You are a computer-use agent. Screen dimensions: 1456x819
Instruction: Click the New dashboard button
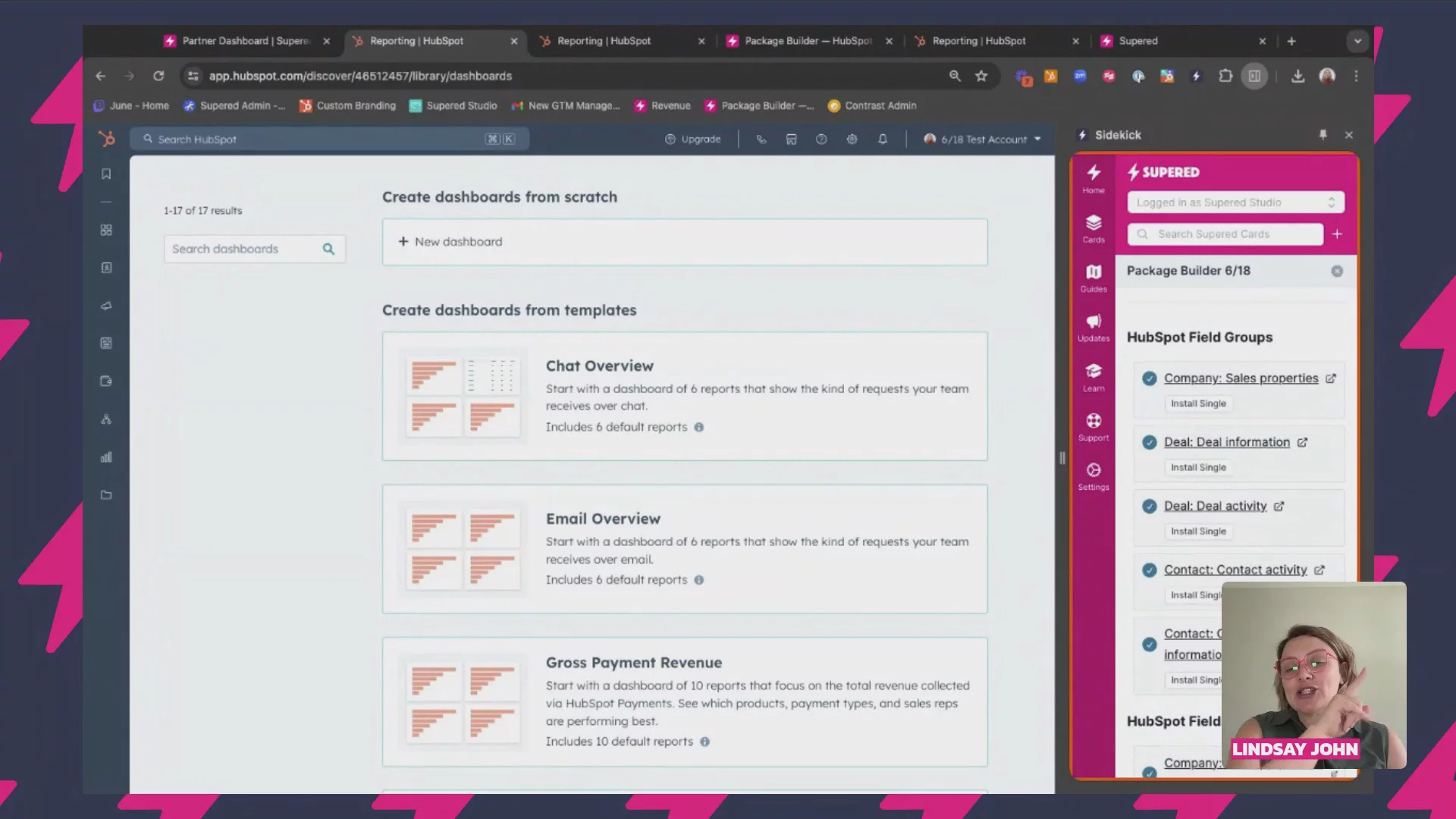coord(685,242)
